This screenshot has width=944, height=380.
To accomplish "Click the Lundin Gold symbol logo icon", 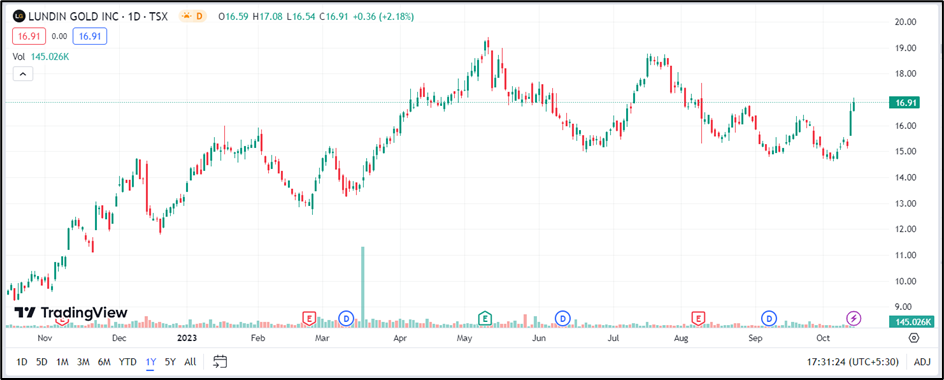I will coord(19,17).
